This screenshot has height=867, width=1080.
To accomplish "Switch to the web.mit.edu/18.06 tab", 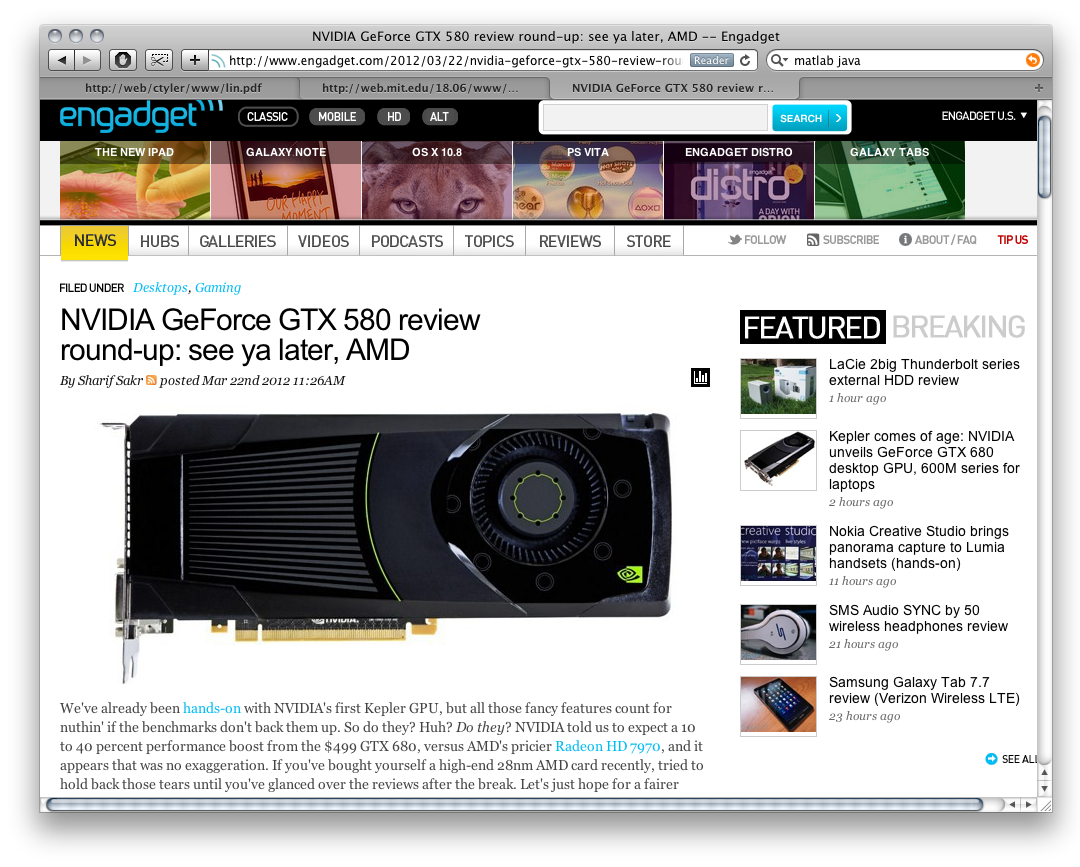I will (420, 87).
